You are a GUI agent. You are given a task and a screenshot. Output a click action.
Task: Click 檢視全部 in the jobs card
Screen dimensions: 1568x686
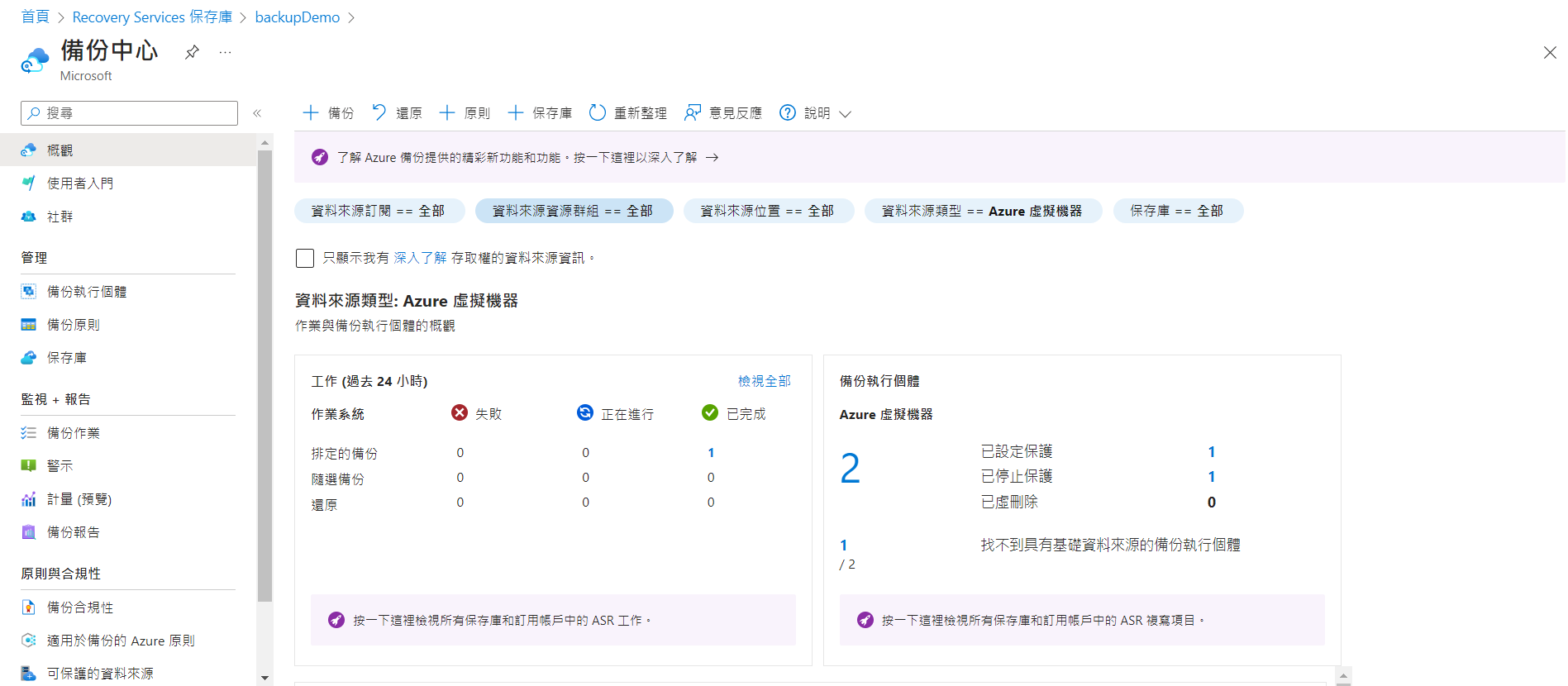tap(764, 381)
